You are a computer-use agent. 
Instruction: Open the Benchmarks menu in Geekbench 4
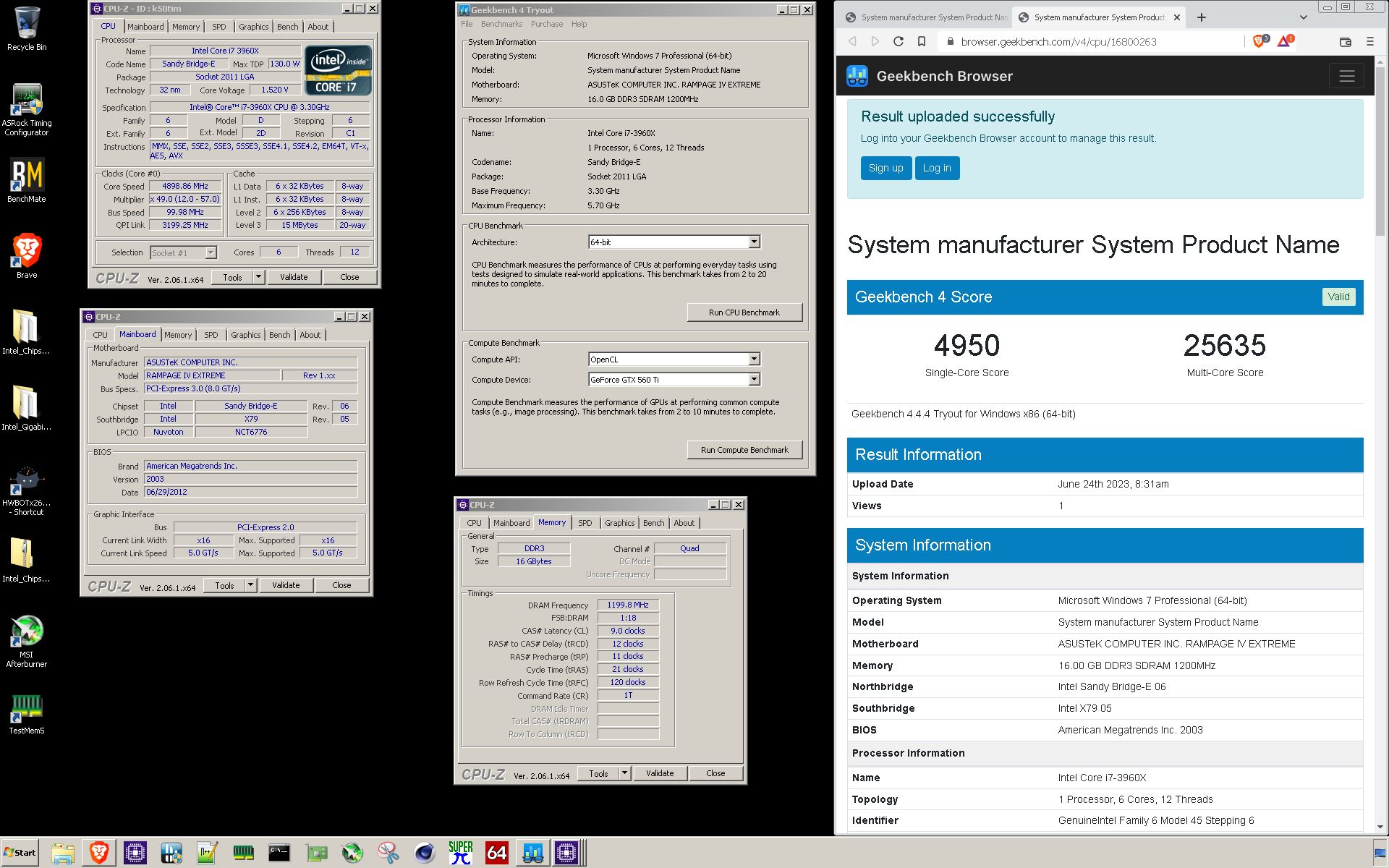coord(501,24)
